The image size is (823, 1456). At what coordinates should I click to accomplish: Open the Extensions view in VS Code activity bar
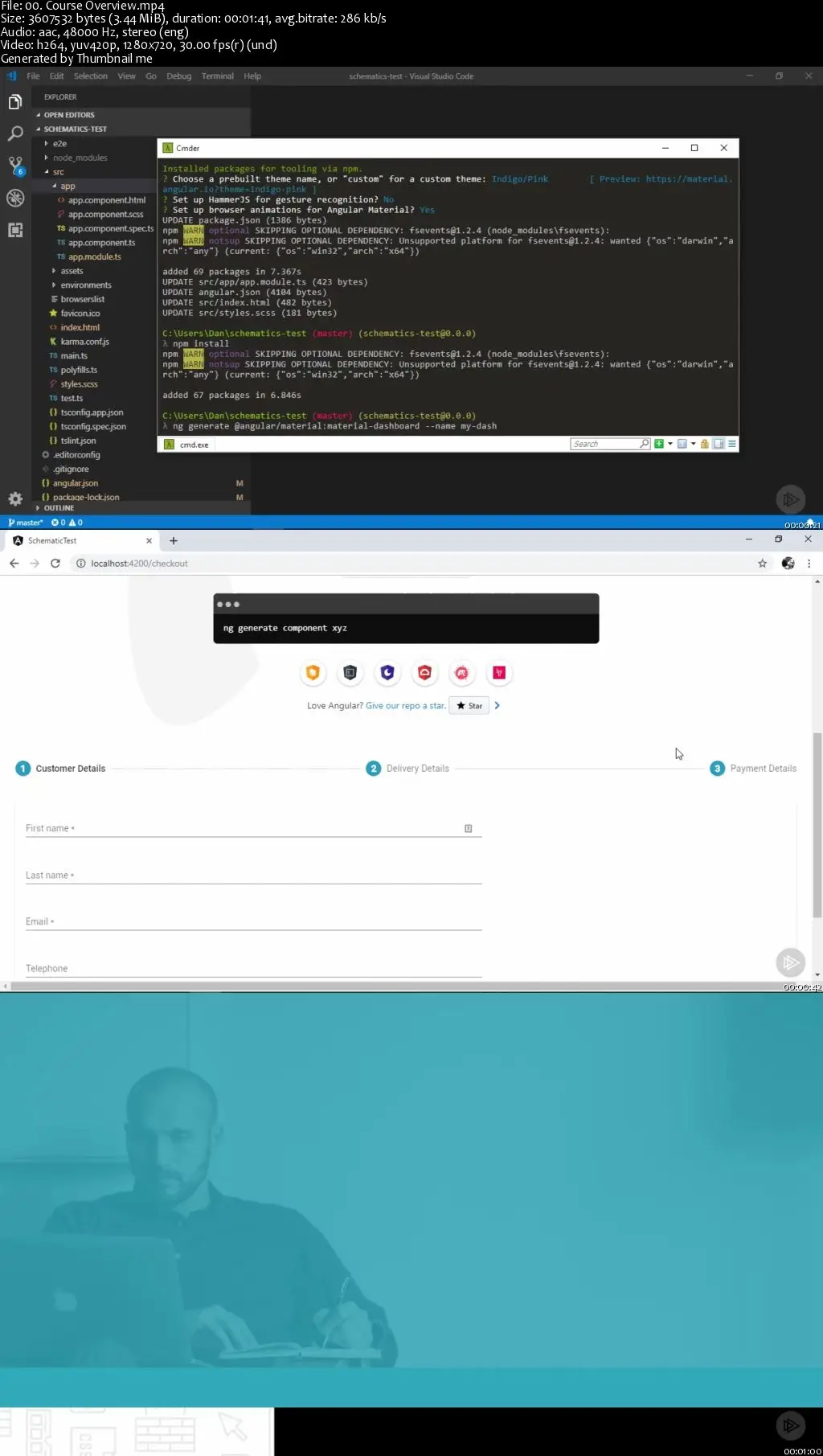[x=14, y=230]
